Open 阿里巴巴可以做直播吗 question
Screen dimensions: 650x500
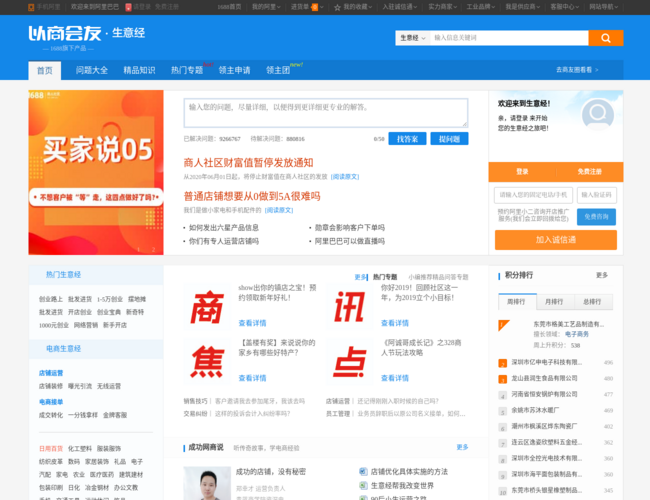[350, 241]
